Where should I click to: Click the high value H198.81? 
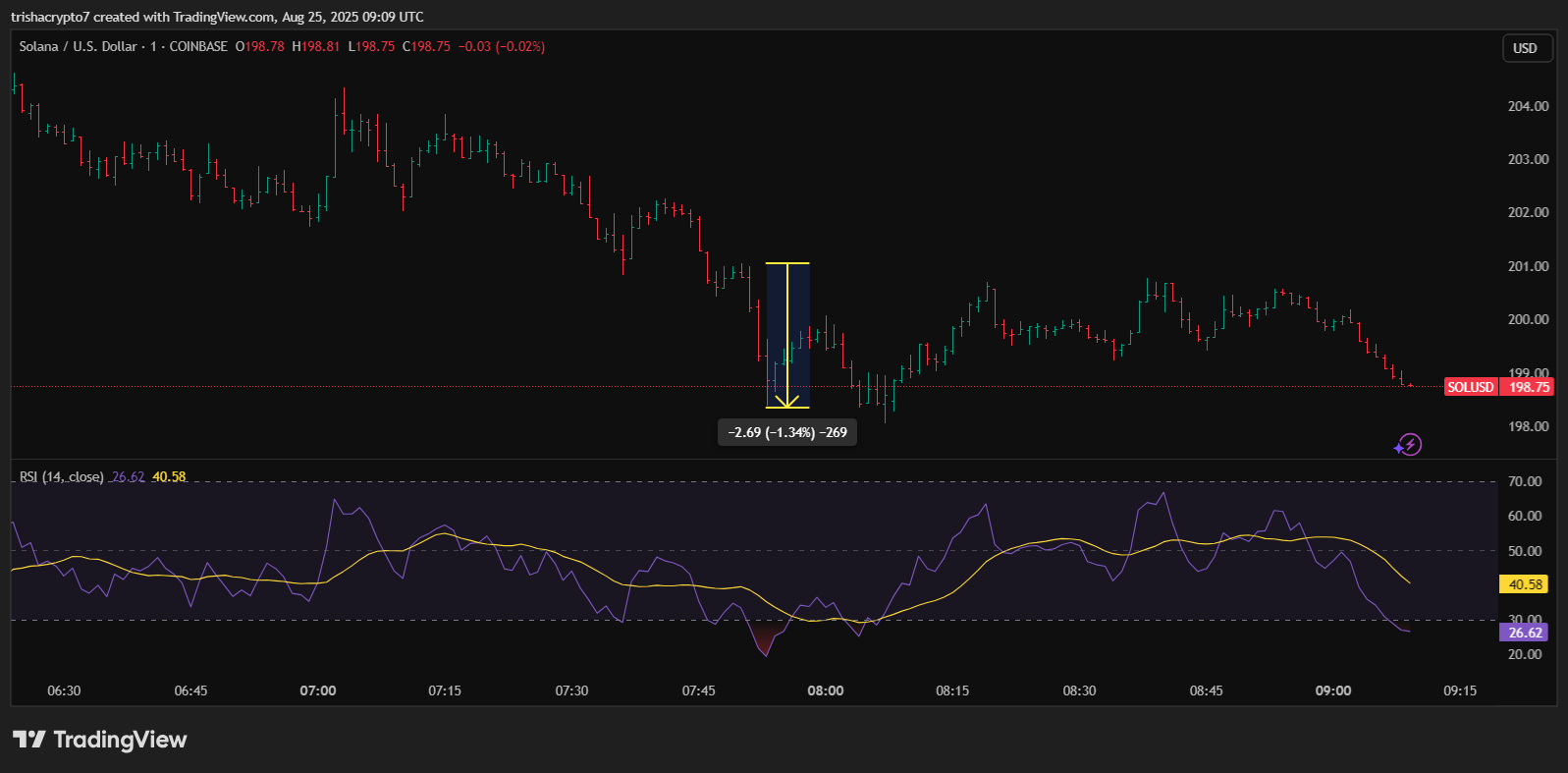coord(316,46)
